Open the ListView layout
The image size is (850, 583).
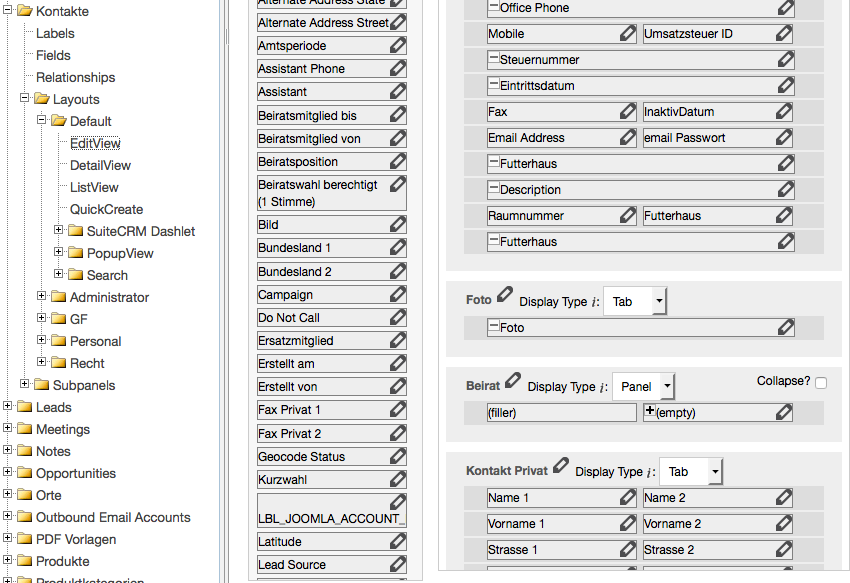(94, 187)
